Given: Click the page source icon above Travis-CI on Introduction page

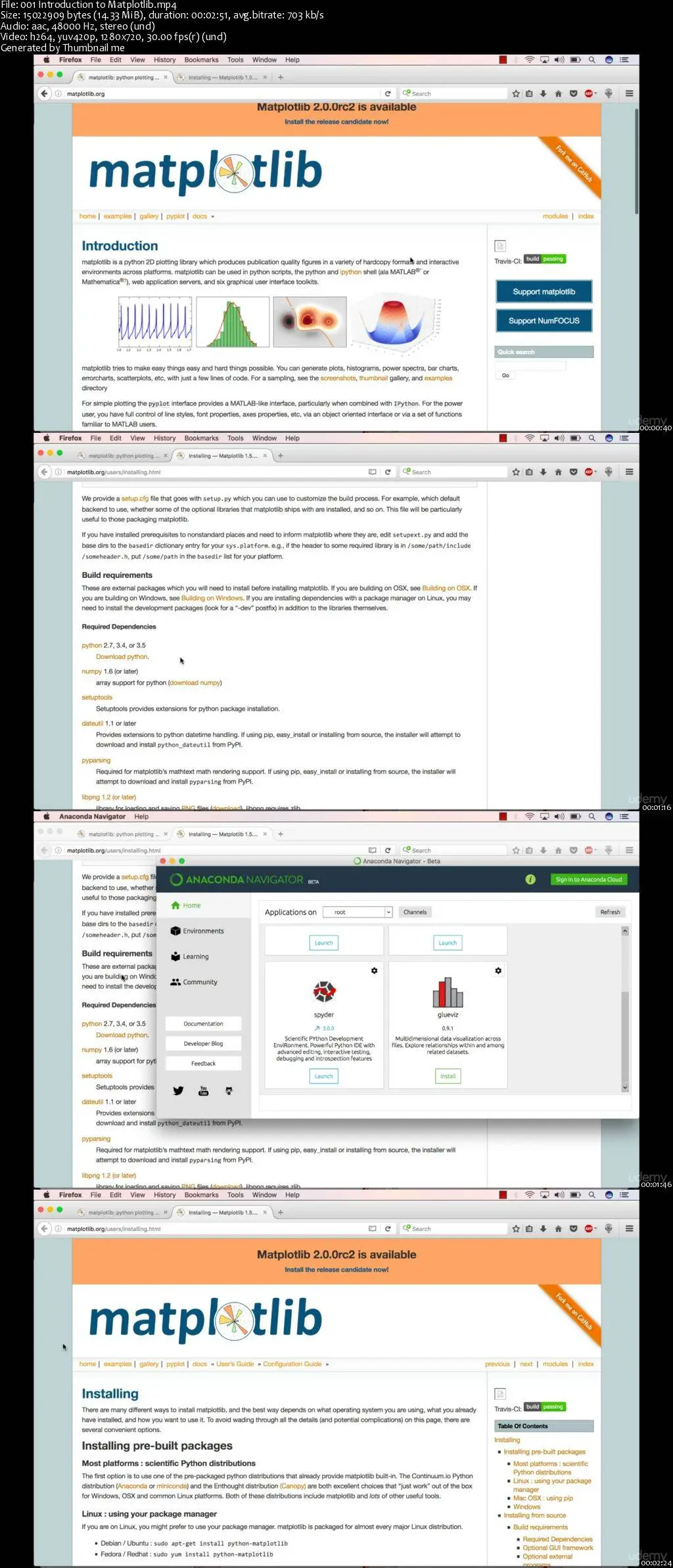Looking at the screenshot, I should 500,246.
